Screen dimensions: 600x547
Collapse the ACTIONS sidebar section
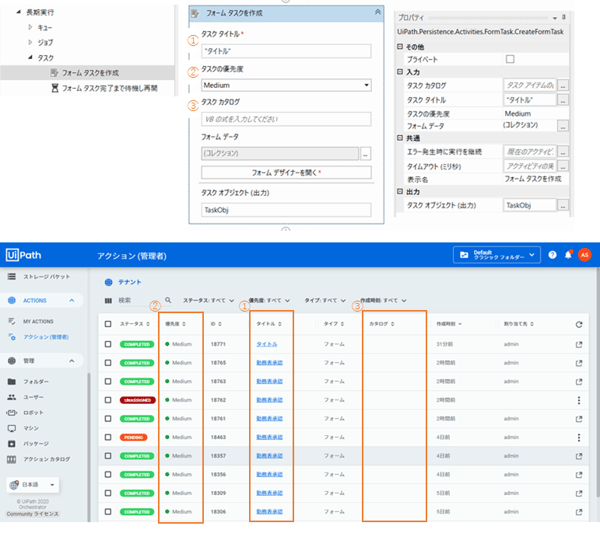coord(72,300)
